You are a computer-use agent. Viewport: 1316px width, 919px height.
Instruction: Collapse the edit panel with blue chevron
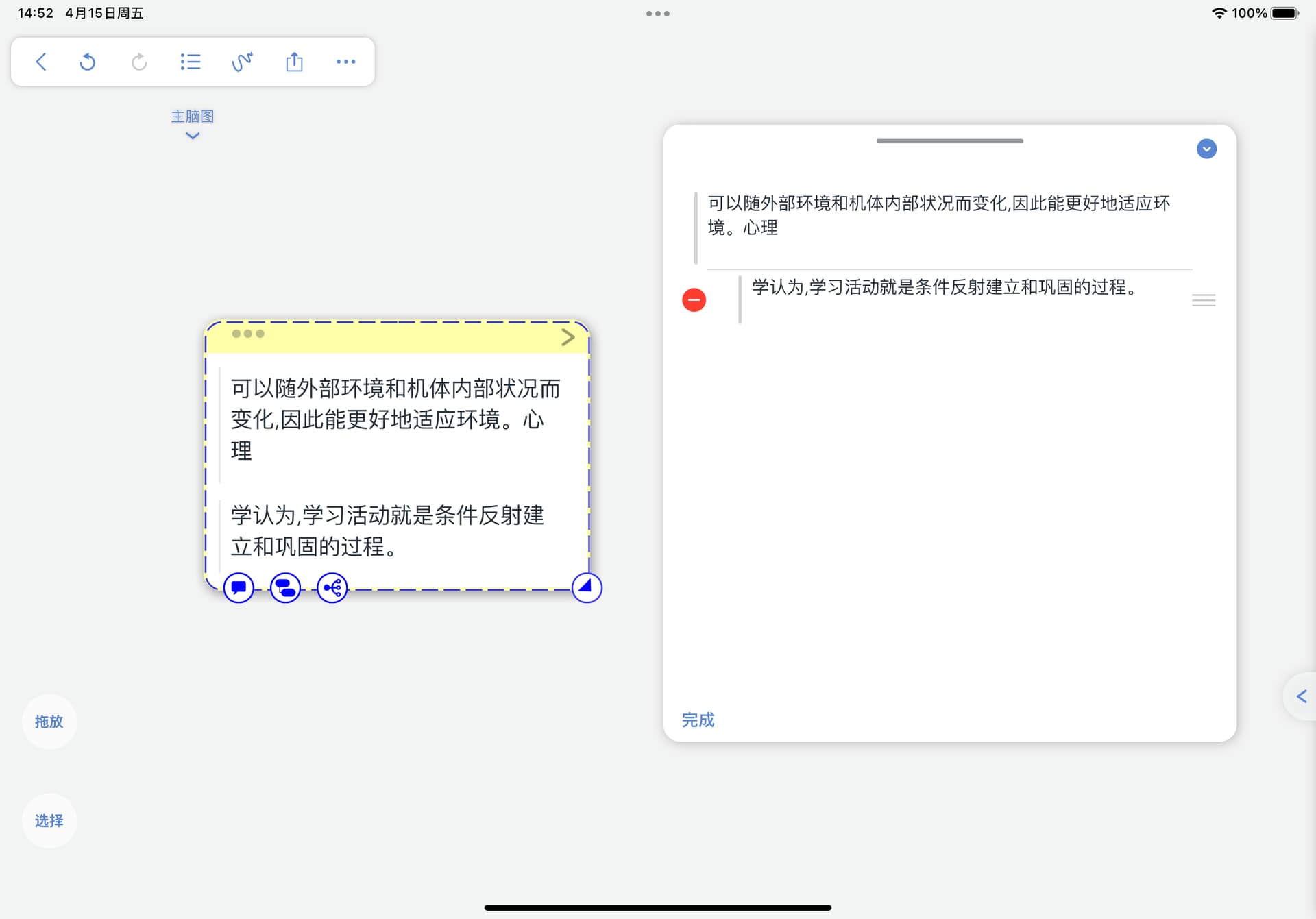1206,149
